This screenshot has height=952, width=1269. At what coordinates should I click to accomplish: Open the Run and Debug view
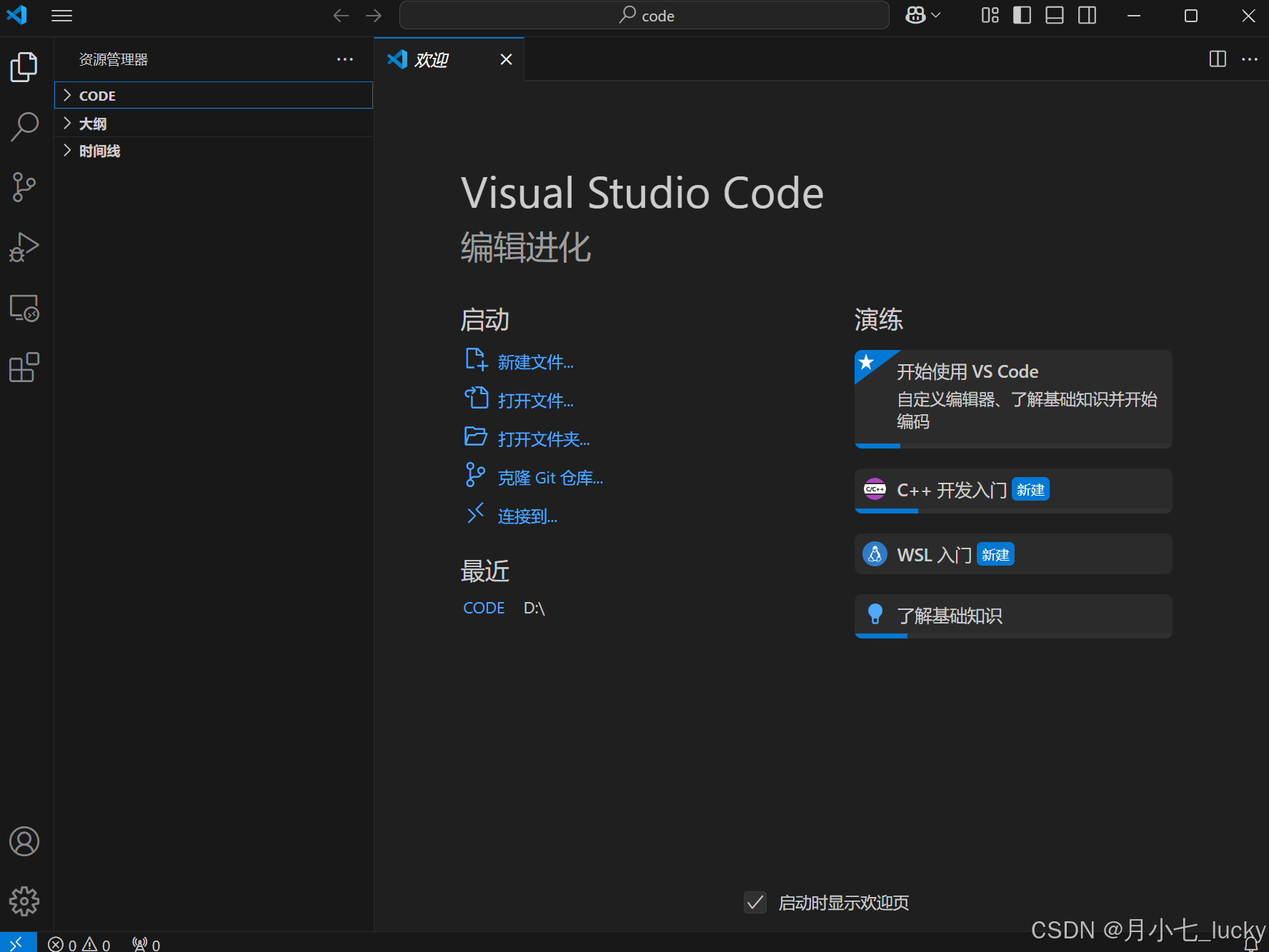24,247
